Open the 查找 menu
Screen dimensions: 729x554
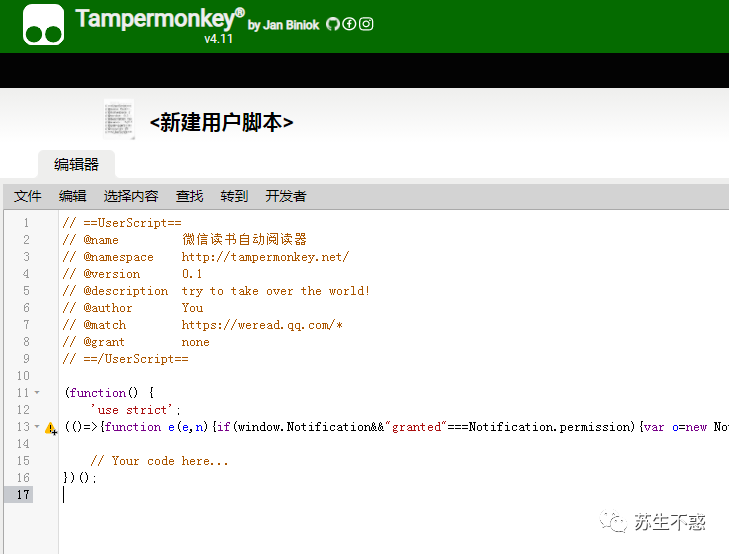coord(189,196)
